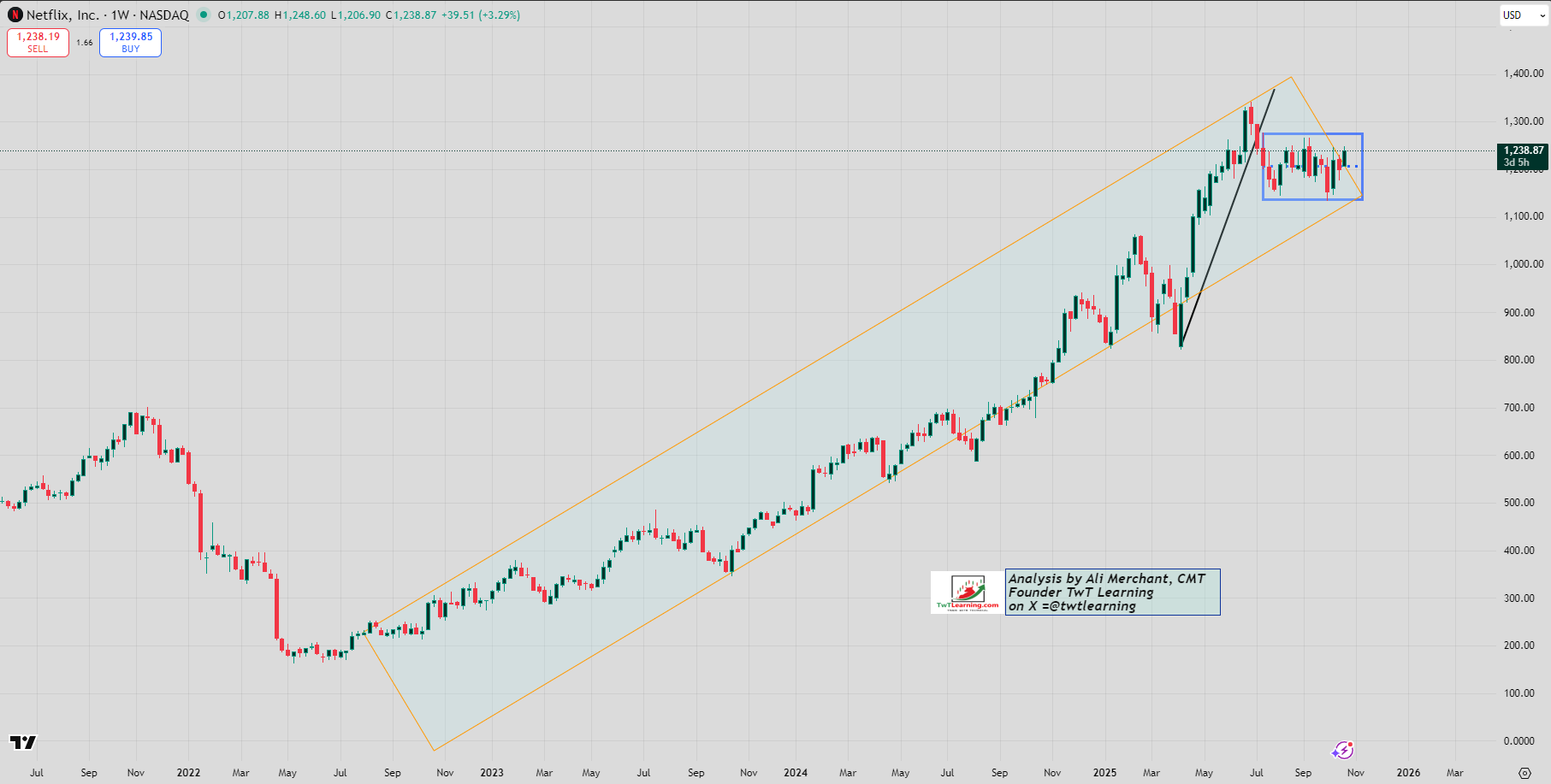The height and width of the screenshot is (784, 1551).
Task: Open chart settings hexagon icon
Action: (x=1524, y=773)
